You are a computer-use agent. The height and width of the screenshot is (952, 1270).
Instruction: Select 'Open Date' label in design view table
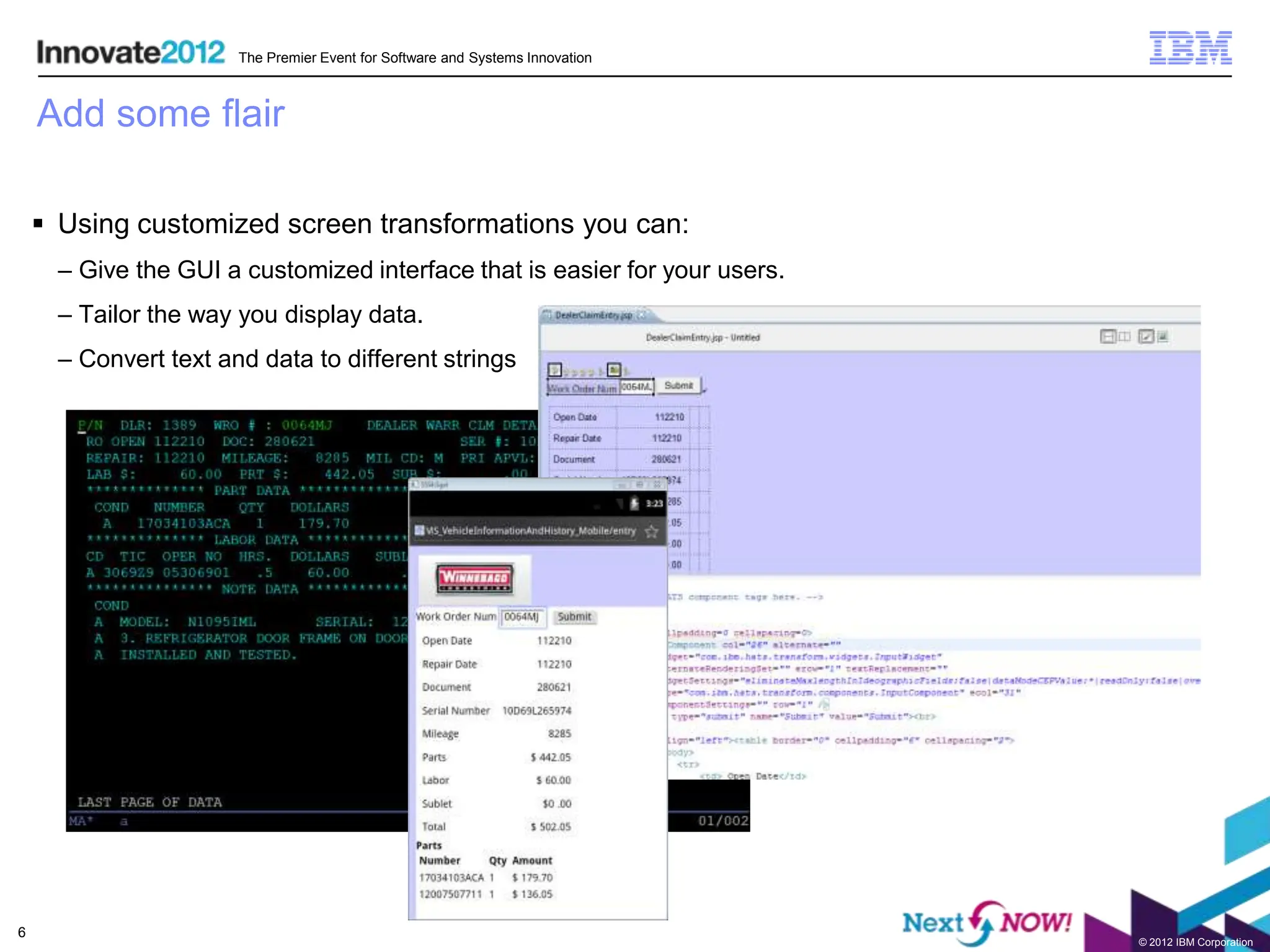[575, 417]
